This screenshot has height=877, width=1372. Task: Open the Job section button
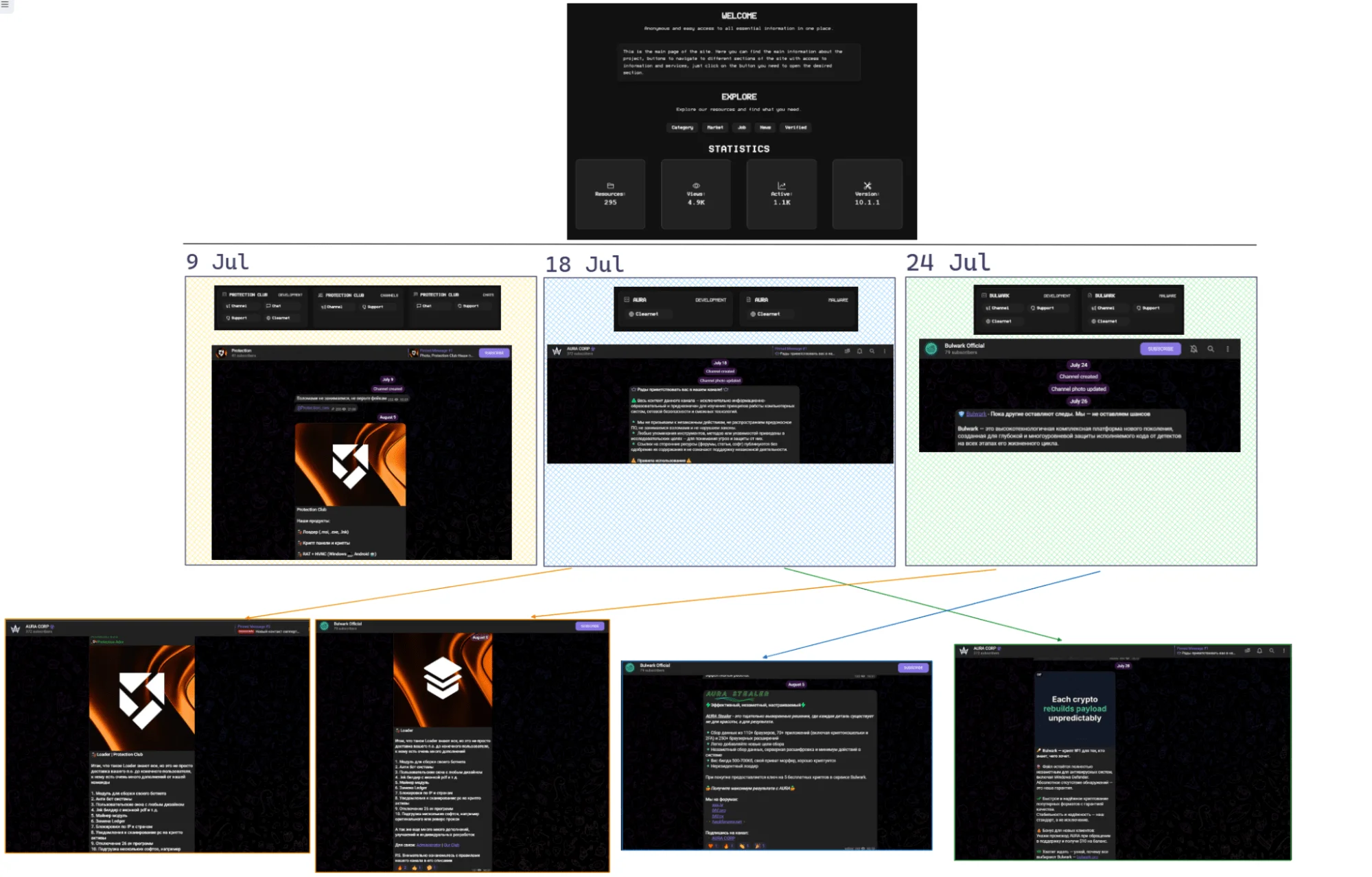tap(741, 128)
